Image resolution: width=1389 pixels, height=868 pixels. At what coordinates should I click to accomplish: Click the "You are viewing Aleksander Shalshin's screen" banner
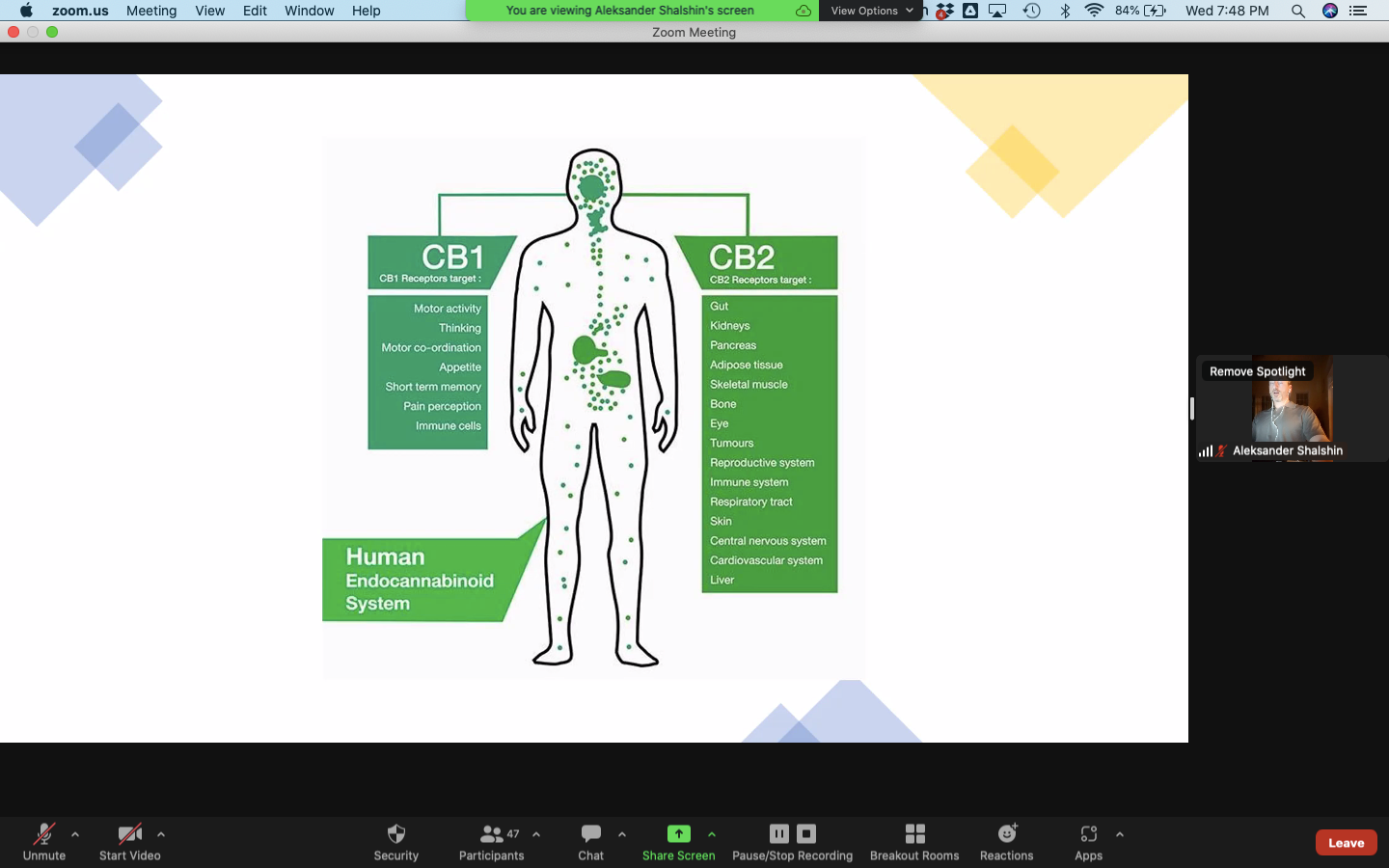pyautogui.click(x=630, y=11)
